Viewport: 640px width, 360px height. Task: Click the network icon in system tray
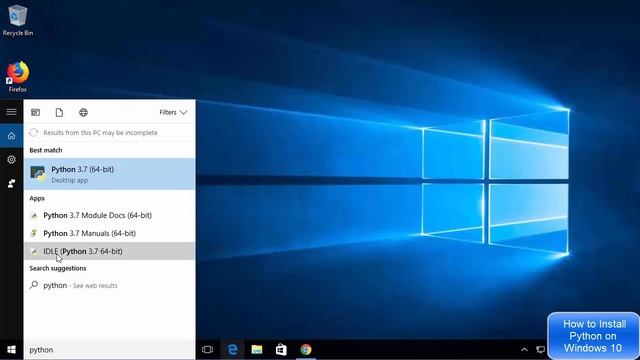(540, 350)
